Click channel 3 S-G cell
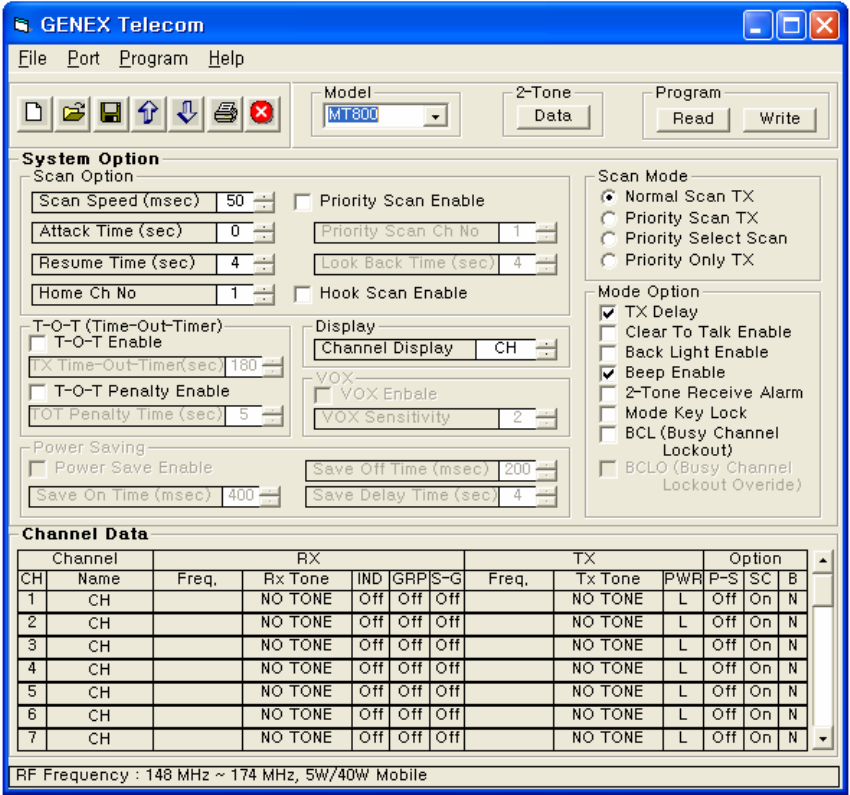 point(447,647)
